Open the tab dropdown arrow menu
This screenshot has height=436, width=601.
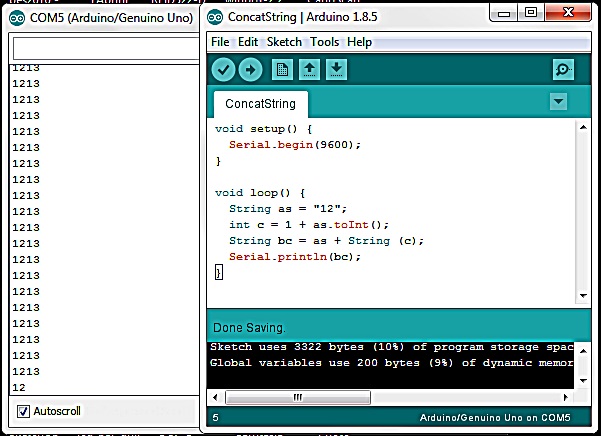click(558, 102)
